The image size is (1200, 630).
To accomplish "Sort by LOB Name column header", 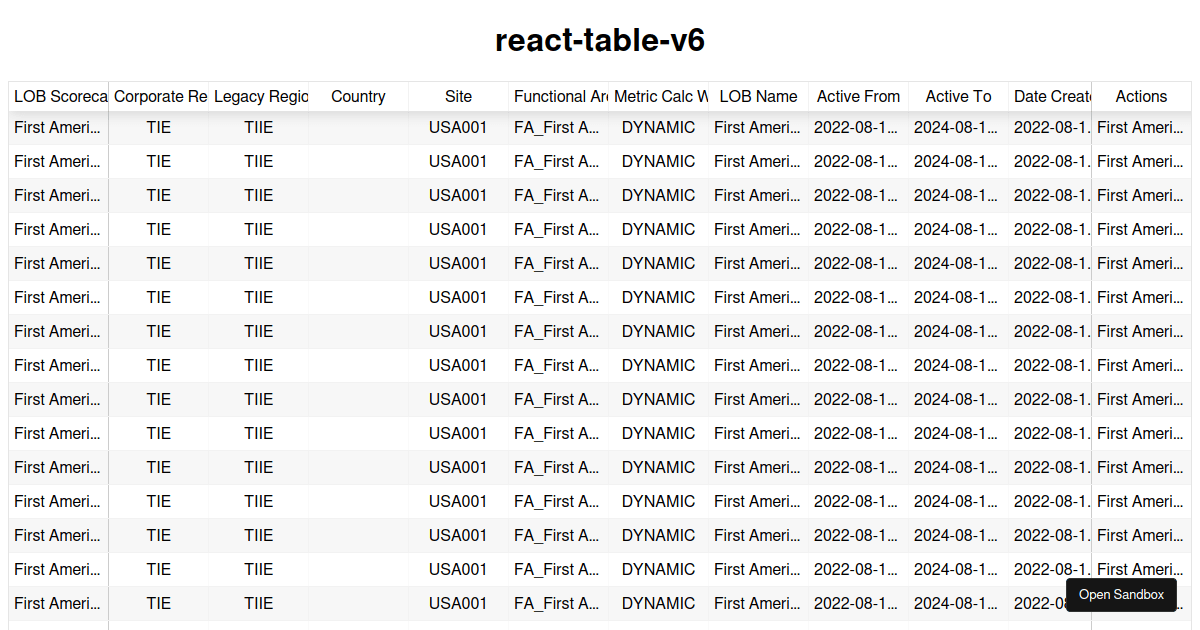I will (x=759, y=96).
